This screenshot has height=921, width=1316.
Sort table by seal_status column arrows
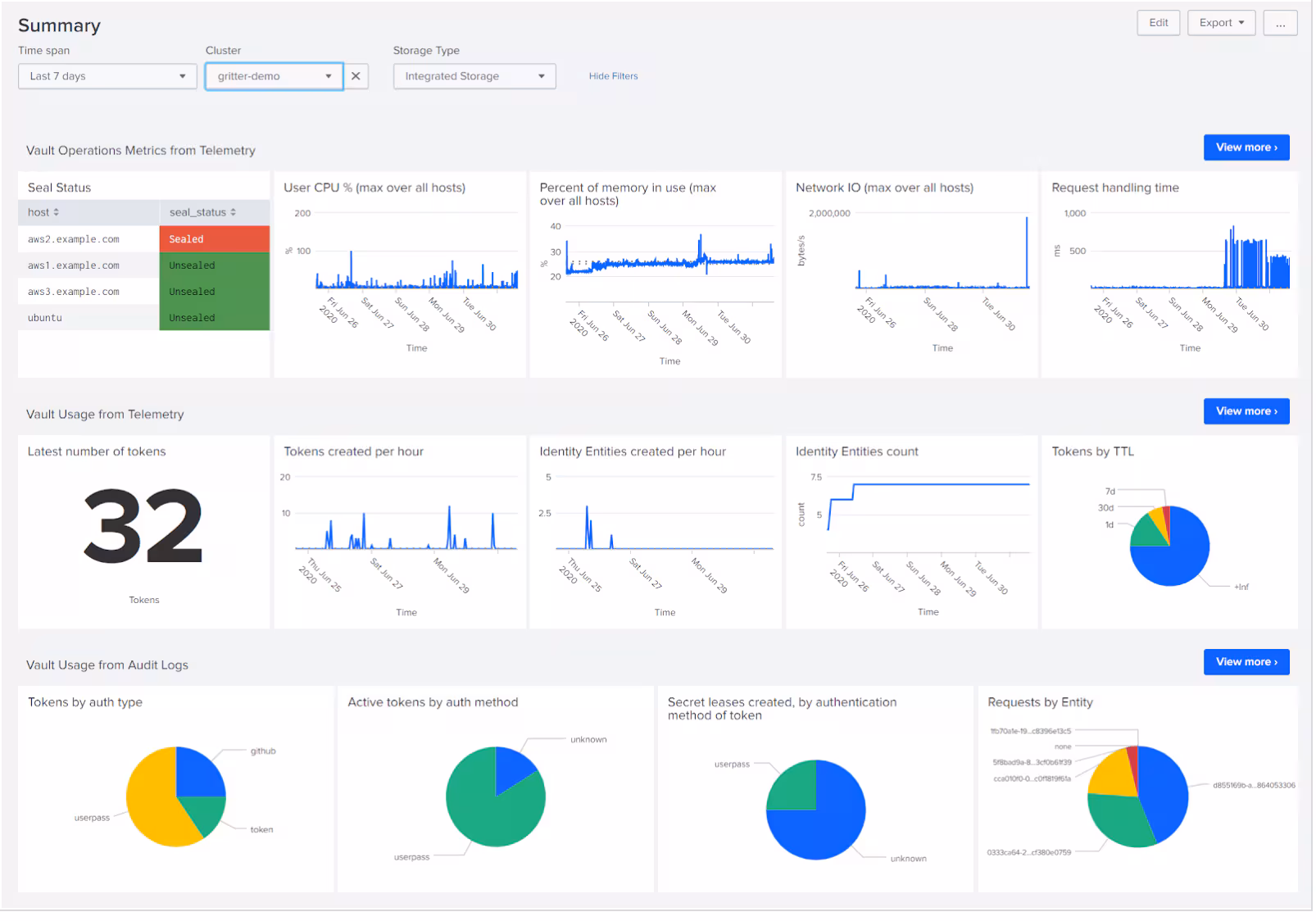click(x=234, y=212)
